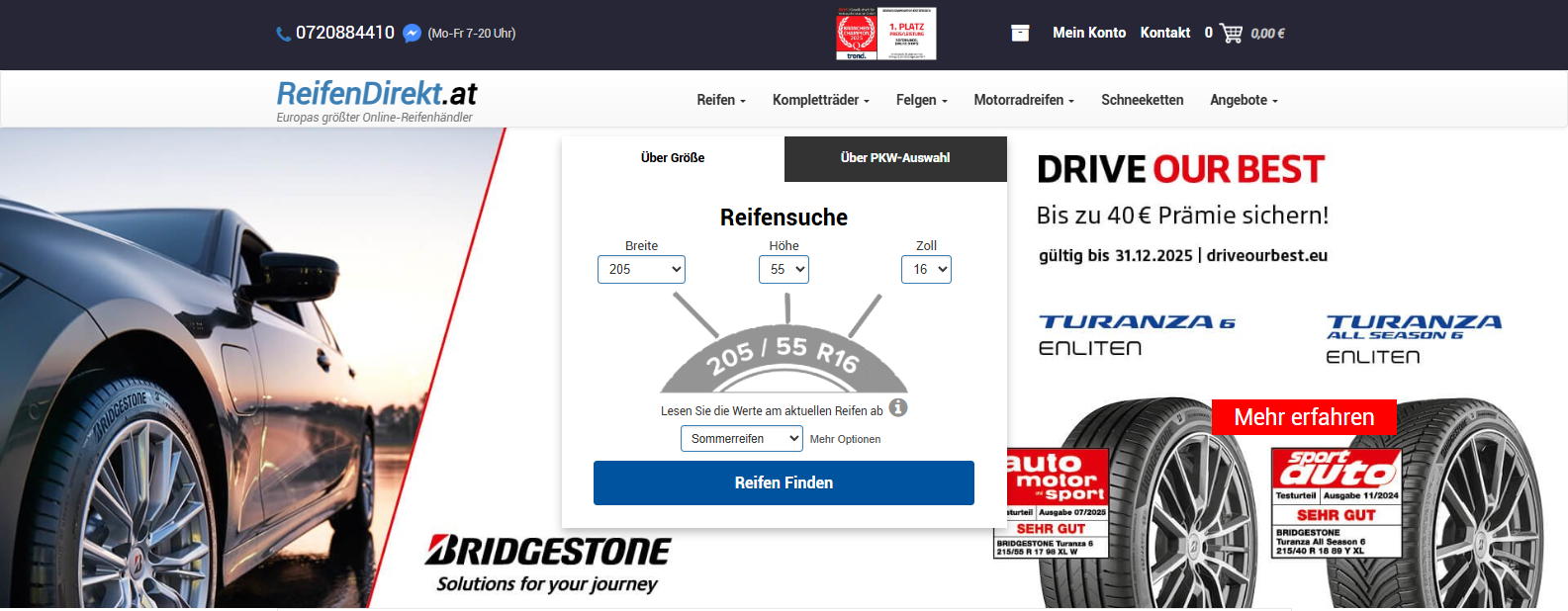The height and width of the screenshot is (611, 1568).
Task: Open the Kontakt link
Action: click(x=1165, y=33)
